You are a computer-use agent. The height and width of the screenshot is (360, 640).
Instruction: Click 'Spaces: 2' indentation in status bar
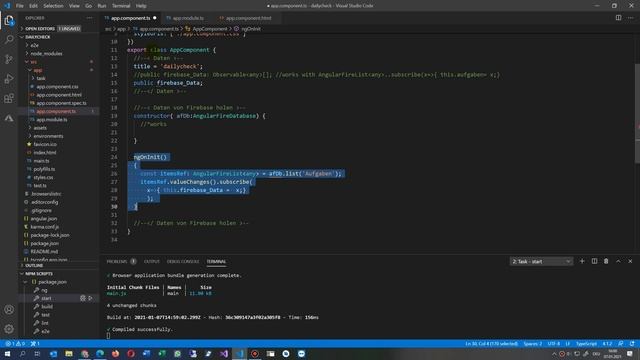click(x=533, y=344)
